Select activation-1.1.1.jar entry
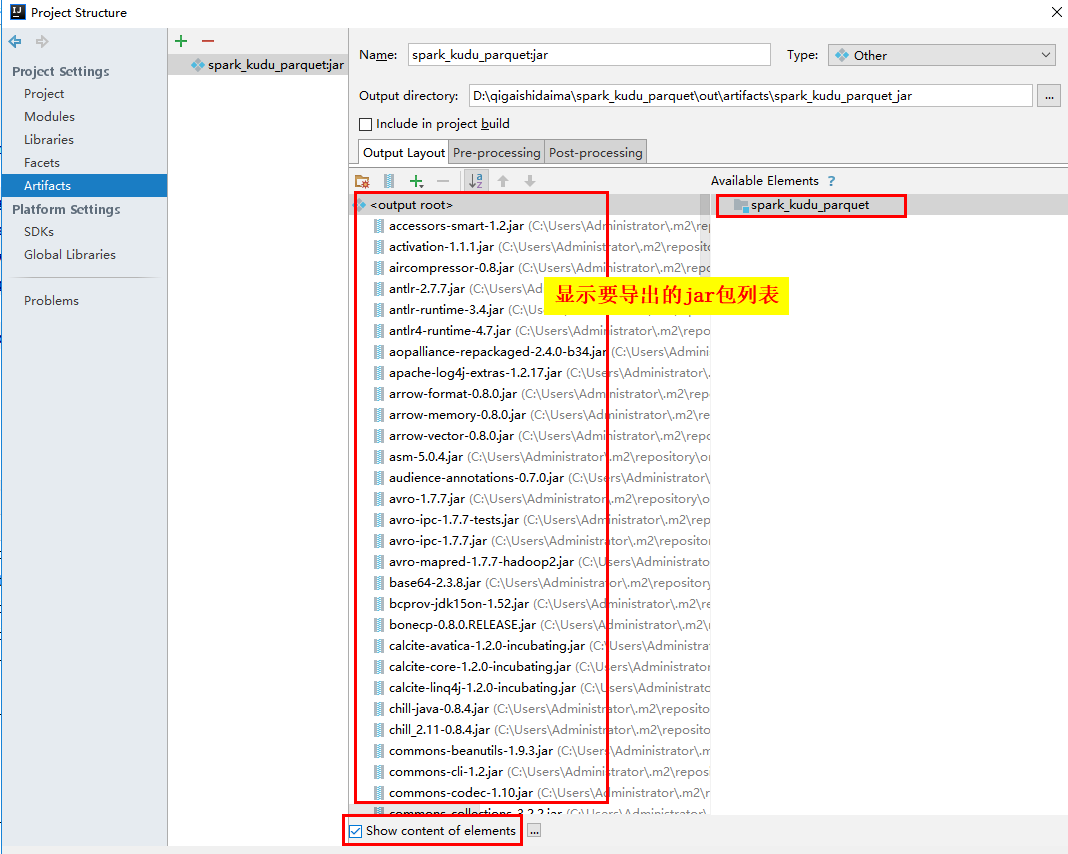The image size is (1068, 854). click(441, 247)
